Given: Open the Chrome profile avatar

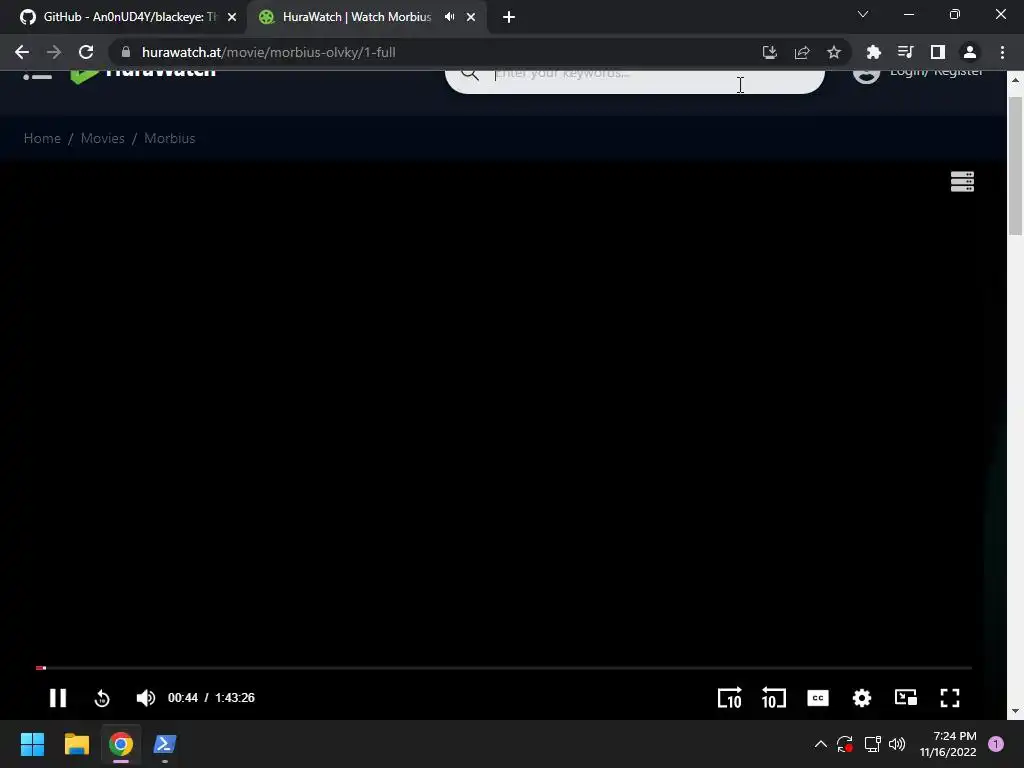Looking at the screenshot, I should click(x=970, y=52).
